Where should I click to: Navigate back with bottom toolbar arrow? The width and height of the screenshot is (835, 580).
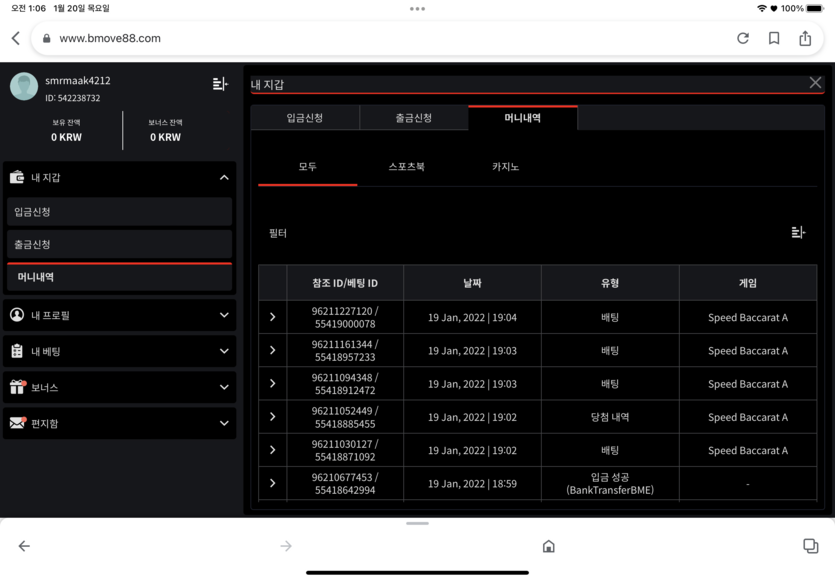[x=24, y=546]
